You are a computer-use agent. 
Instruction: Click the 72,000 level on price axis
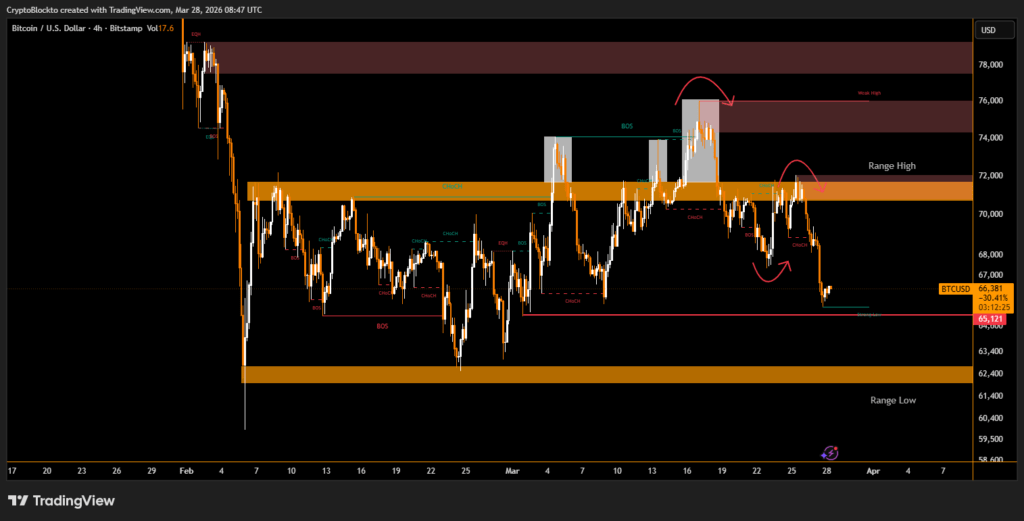click(x=989, y=176)
